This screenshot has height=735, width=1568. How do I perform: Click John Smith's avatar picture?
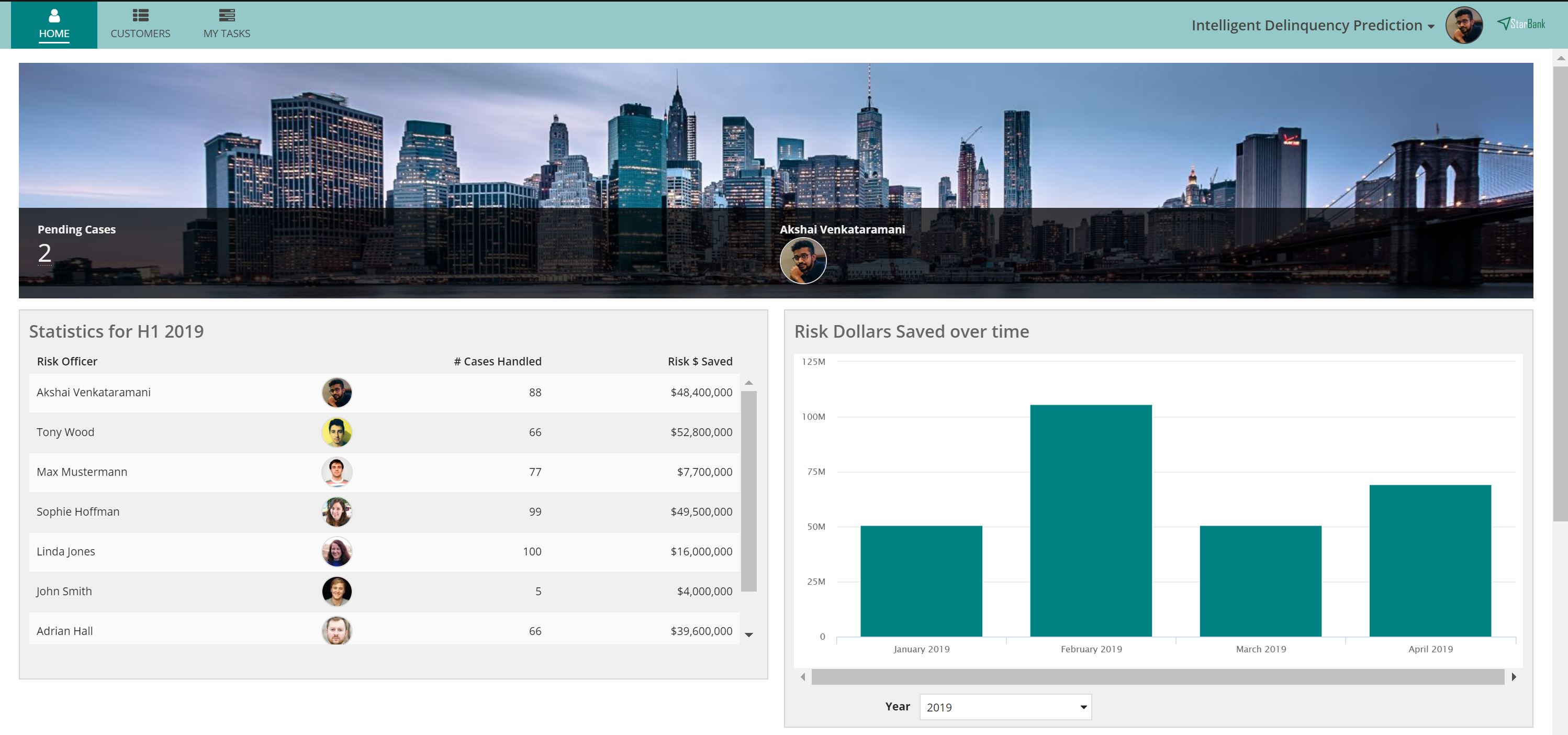[x=337, y=591]
